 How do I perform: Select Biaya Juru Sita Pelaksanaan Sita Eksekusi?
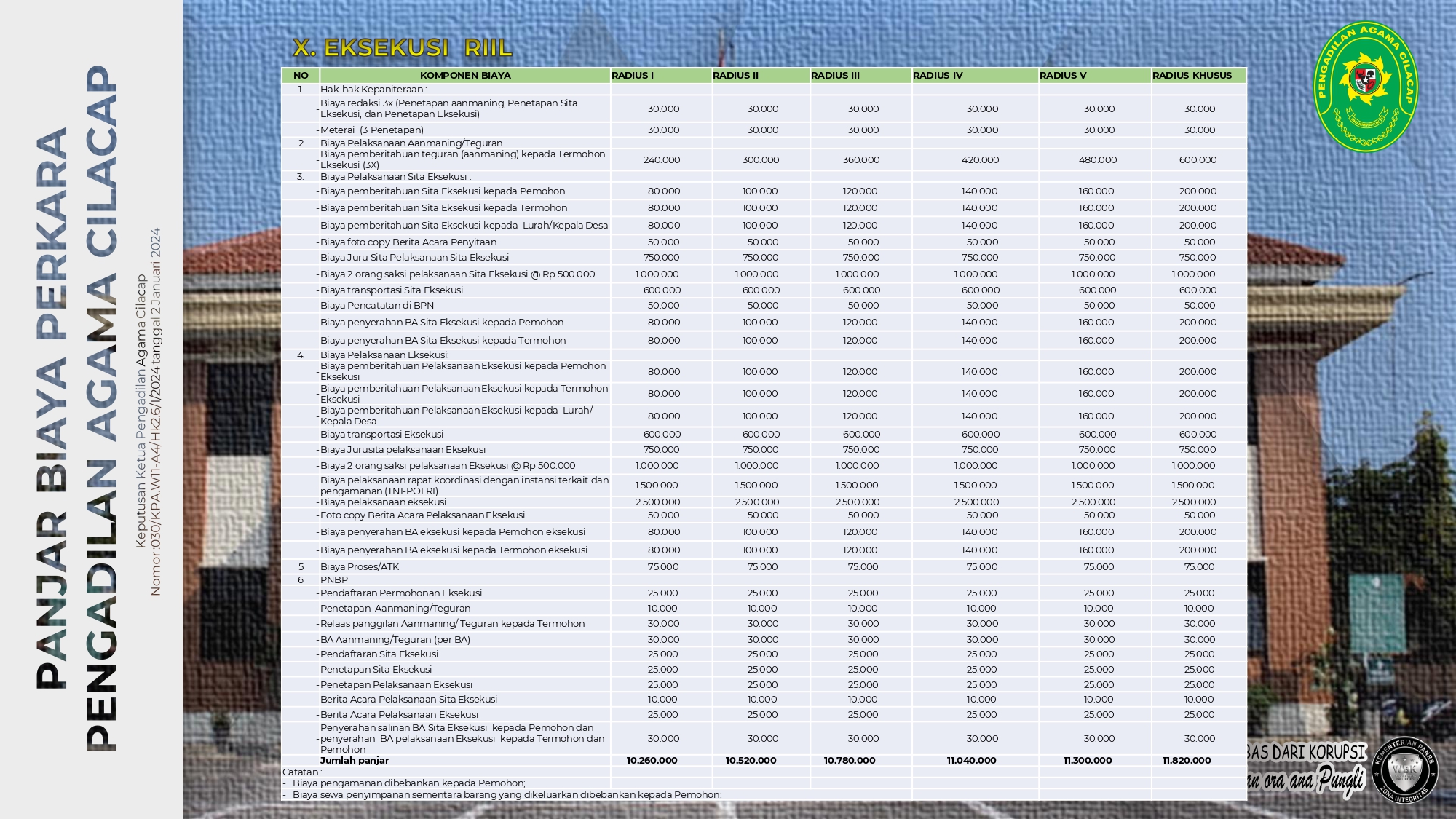(x=414, y=257)
